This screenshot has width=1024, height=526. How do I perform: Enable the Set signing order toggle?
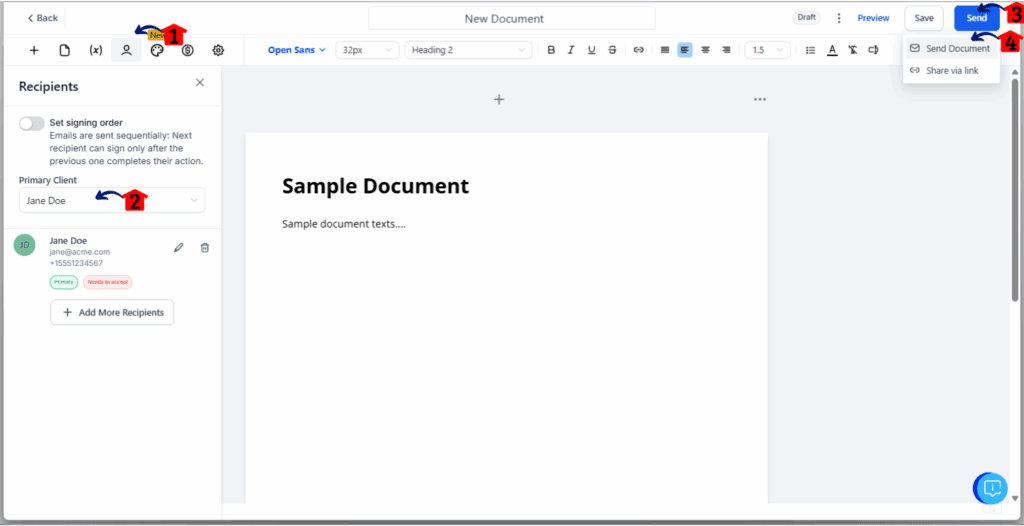click(x=32, y=123)
